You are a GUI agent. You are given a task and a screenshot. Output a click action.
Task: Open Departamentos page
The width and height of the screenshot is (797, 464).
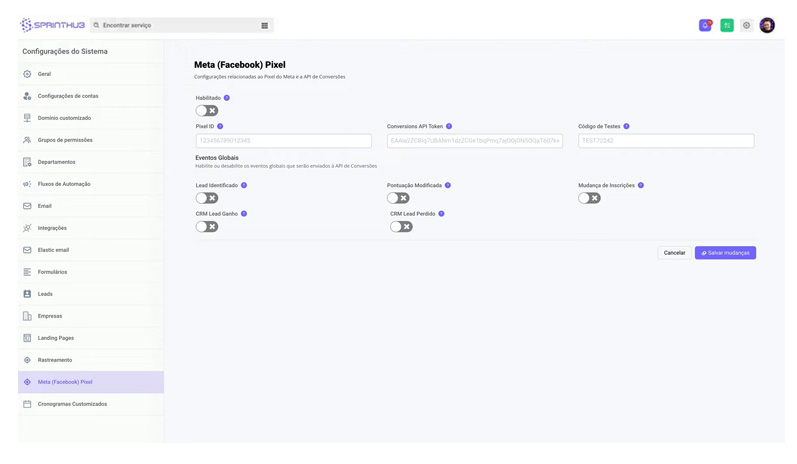tap(91, 162)
